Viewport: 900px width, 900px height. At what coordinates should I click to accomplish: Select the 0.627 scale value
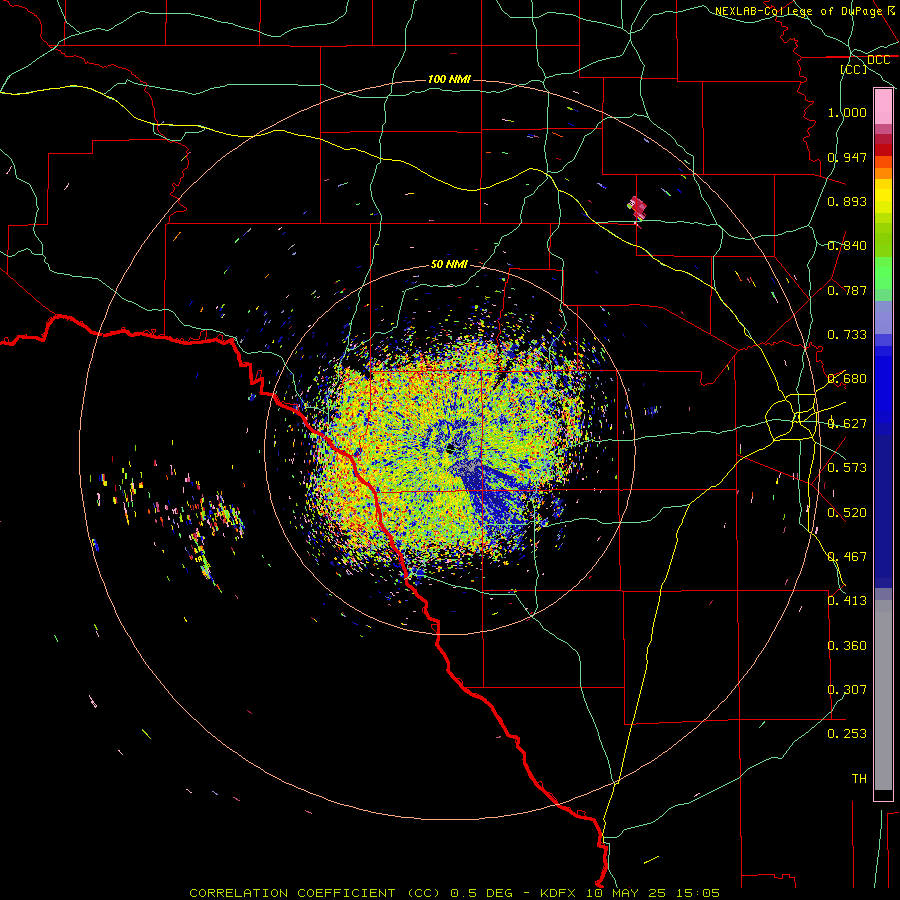847,424
